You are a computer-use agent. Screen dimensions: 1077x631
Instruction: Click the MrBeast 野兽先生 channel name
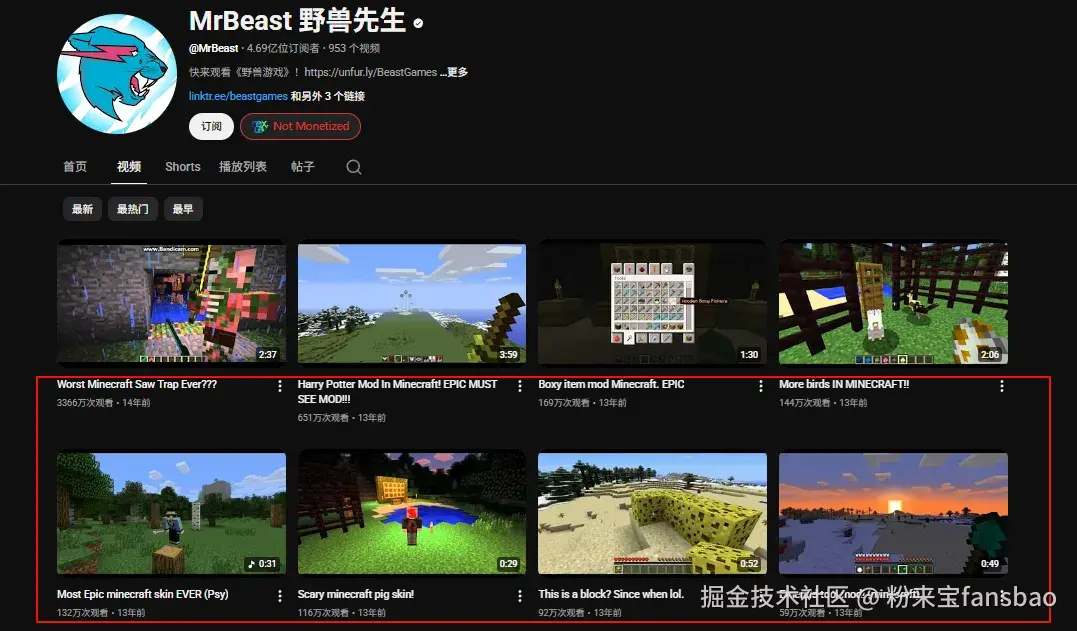pos(297,21)
